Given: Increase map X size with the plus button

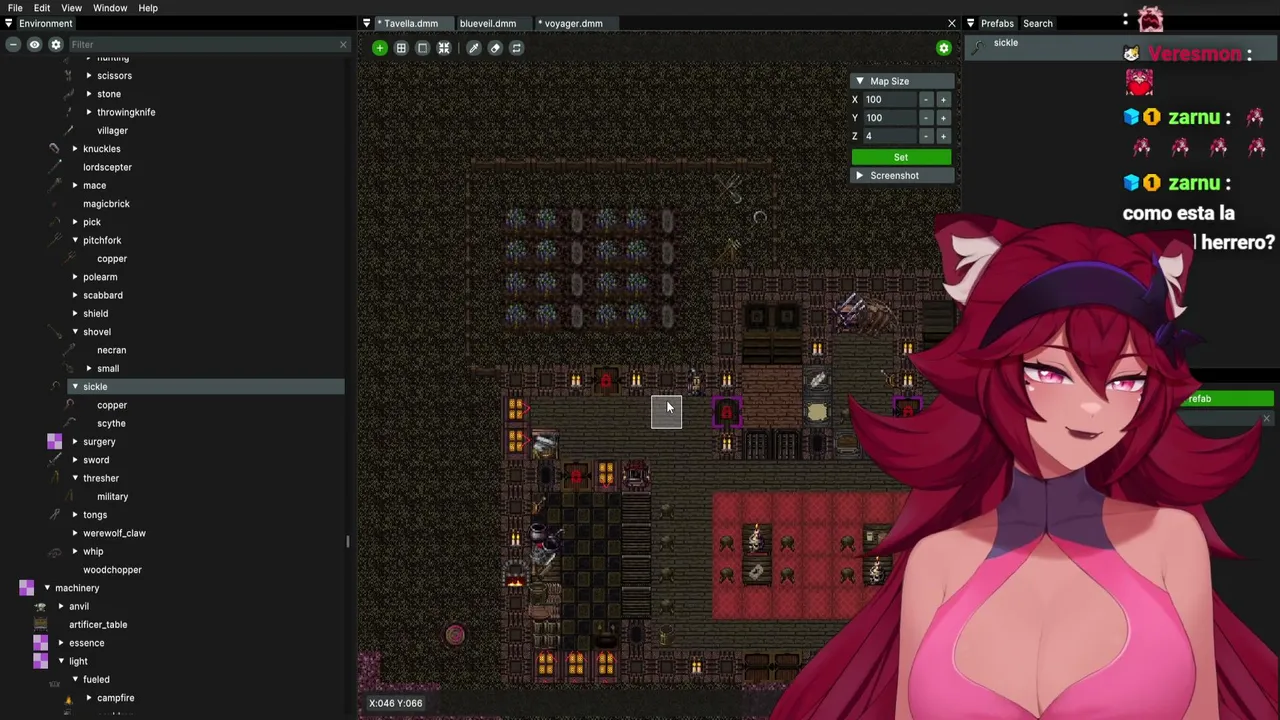Looking at the screenshot, I should (943, 100).
